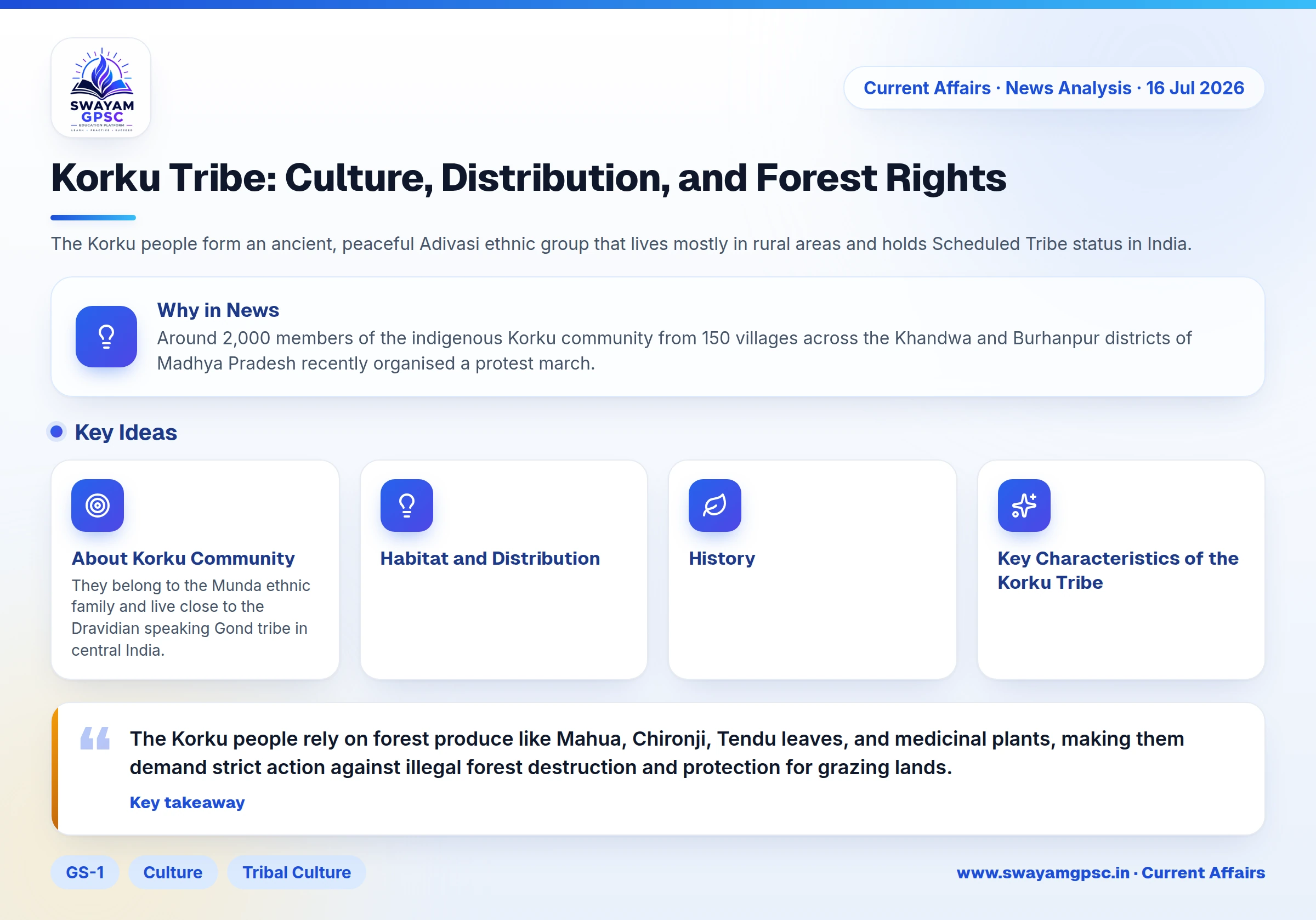The image size is (1316, 920).
Task: Click the quote about Mahua and Tendu leaves
Action: point(656,753)
